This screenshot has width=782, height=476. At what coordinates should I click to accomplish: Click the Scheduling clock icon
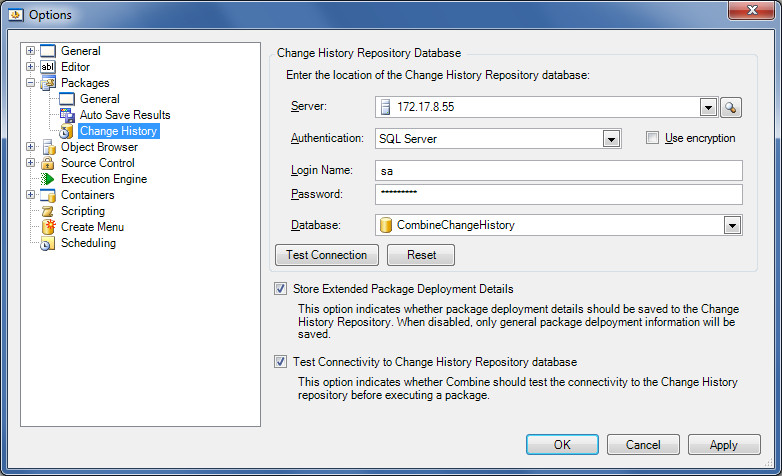point(48,243)
